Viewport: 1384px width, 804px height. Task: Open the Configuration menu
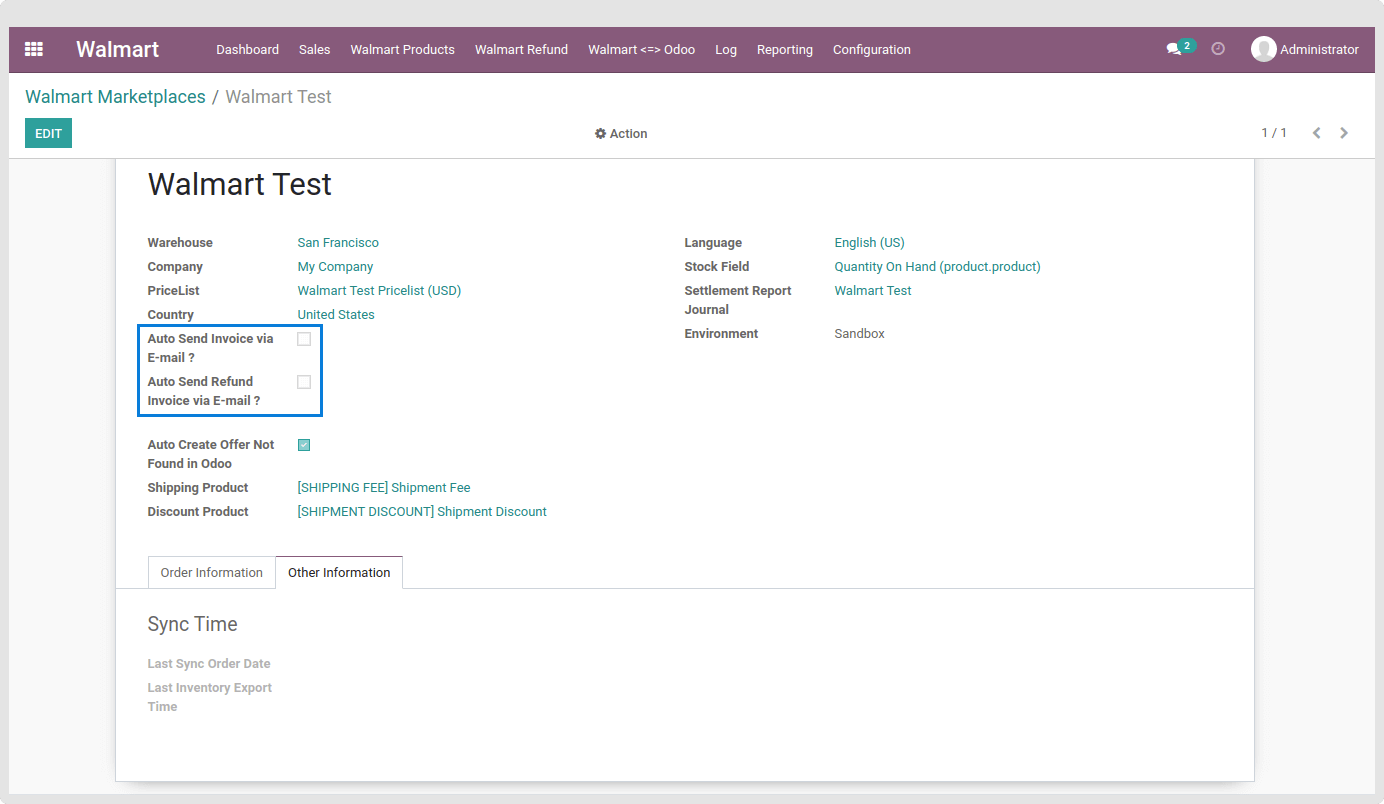pos(872,49)
